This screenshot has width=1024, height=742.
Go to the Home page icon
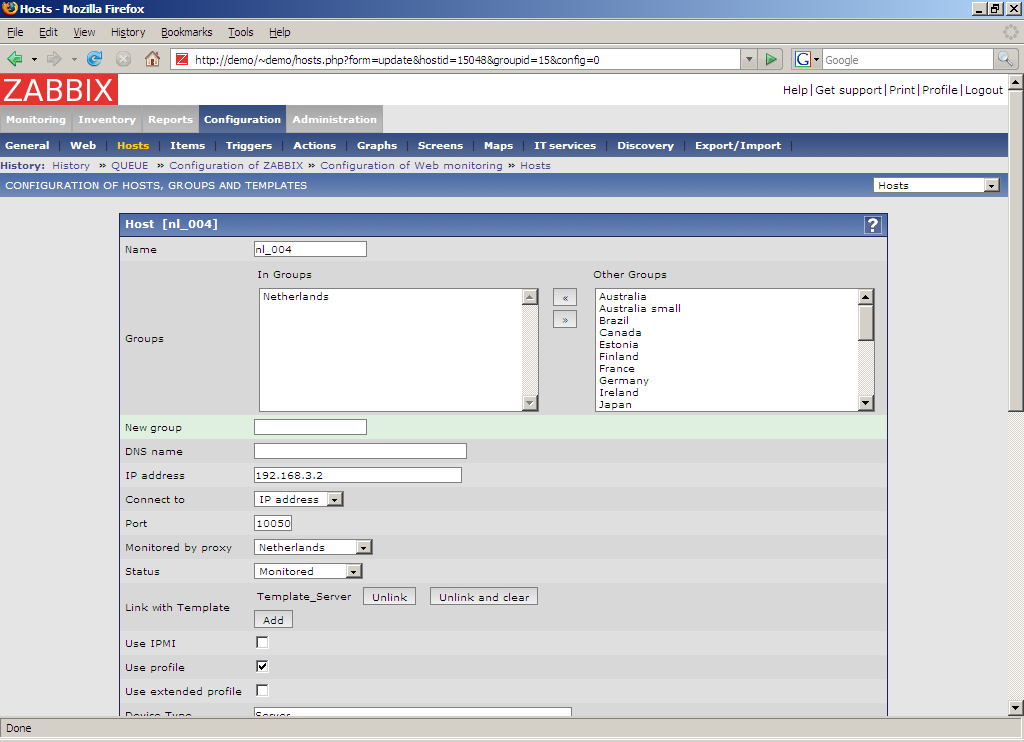tap(152, 59)
